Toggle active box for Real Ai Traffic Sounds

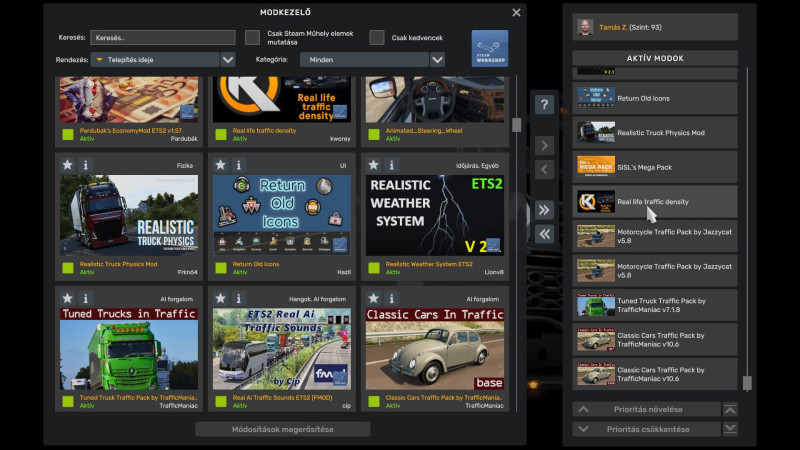[221, 402]
